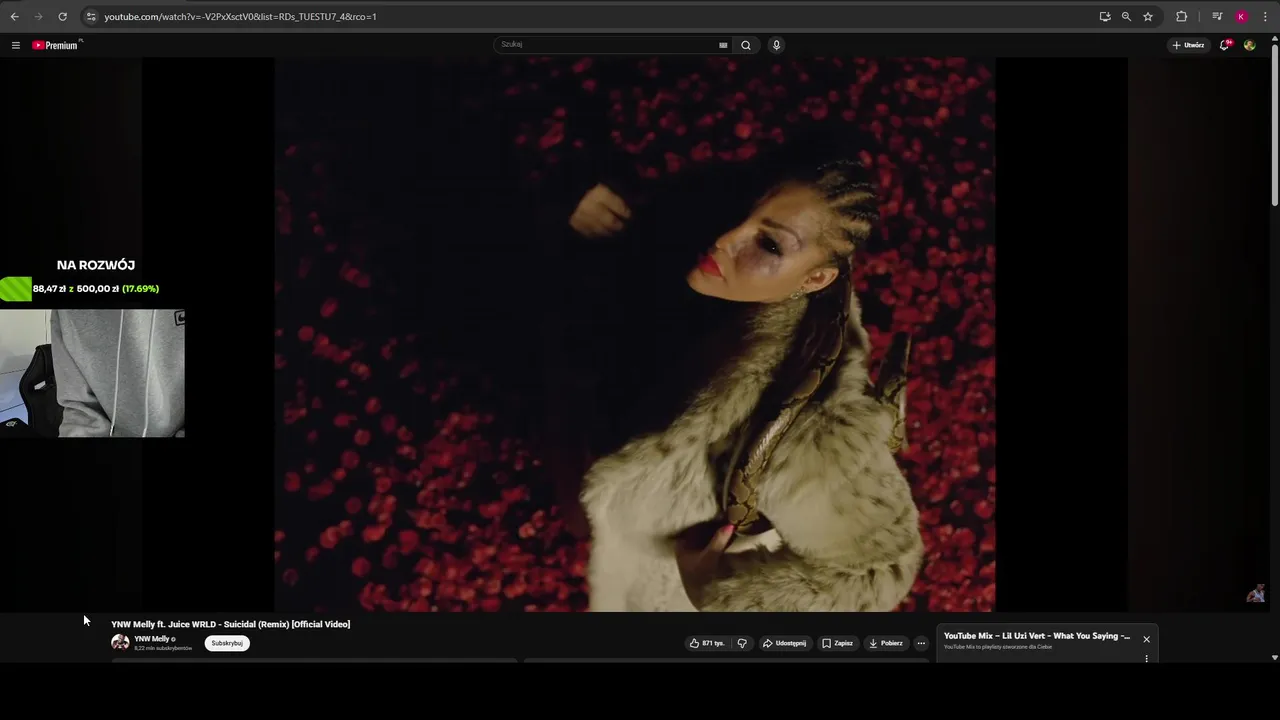Start voice search with microphone

[776, 45]
